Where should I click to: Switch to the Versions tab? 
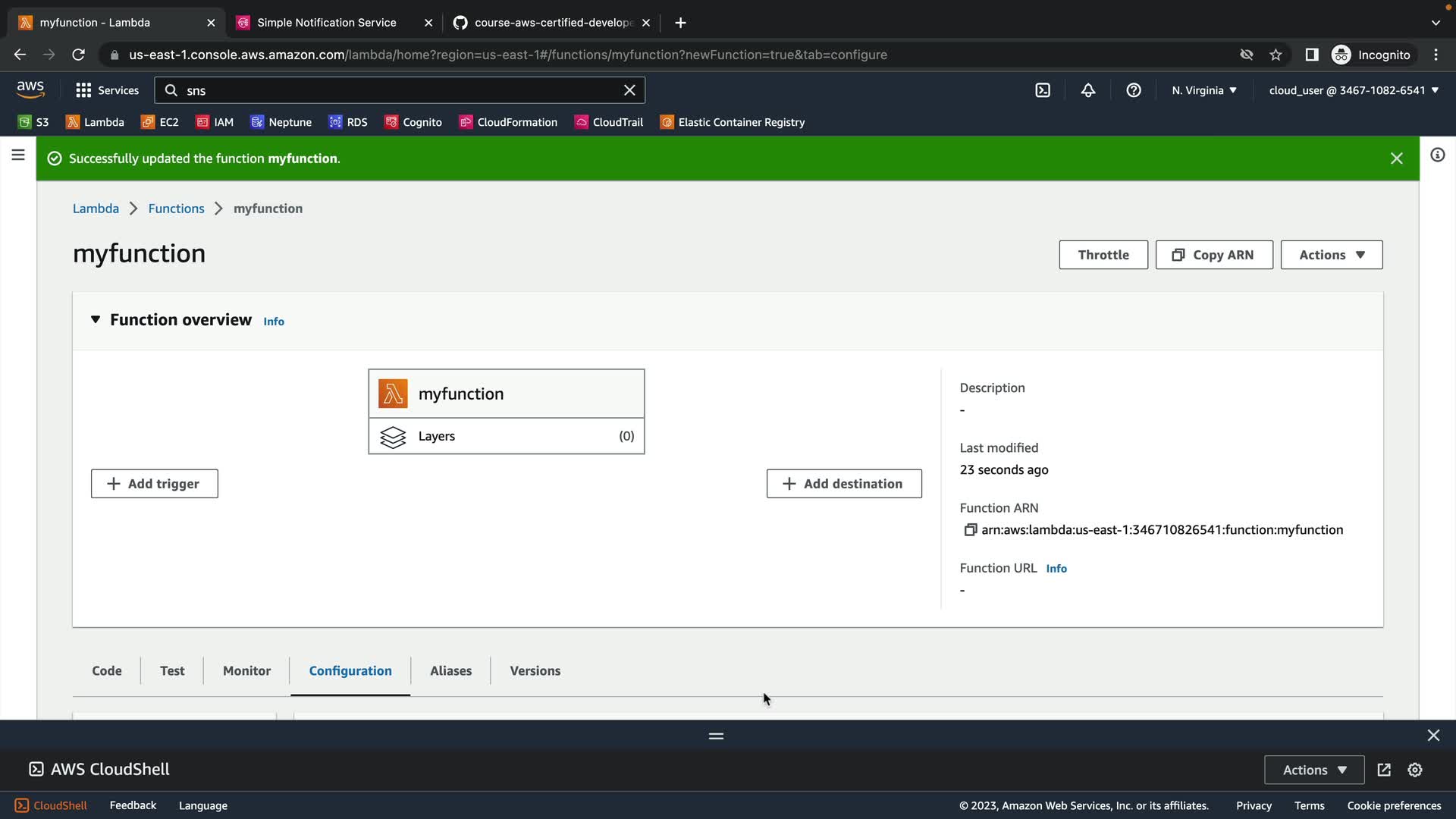(535, 670)
